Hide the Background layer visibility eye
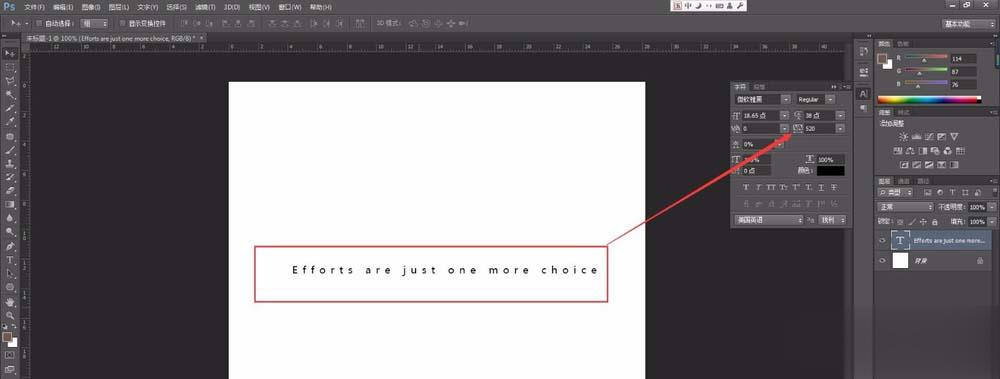 (882, 261)
